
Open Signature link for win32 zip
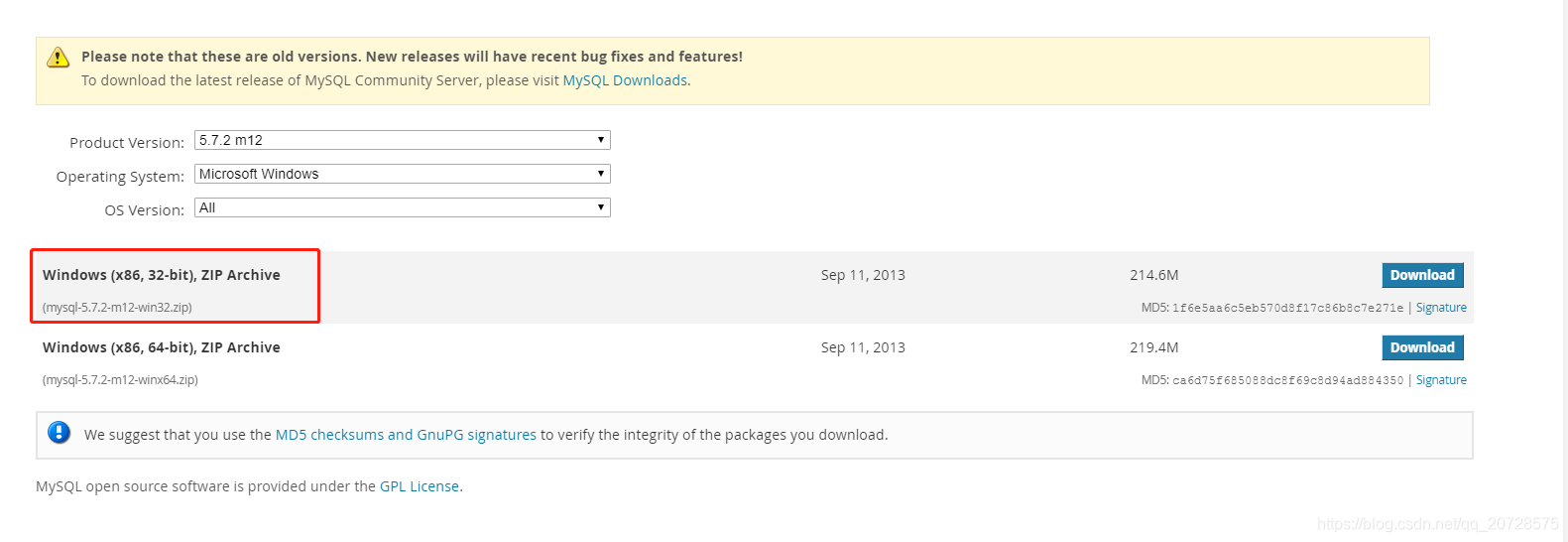(1441, 308)
